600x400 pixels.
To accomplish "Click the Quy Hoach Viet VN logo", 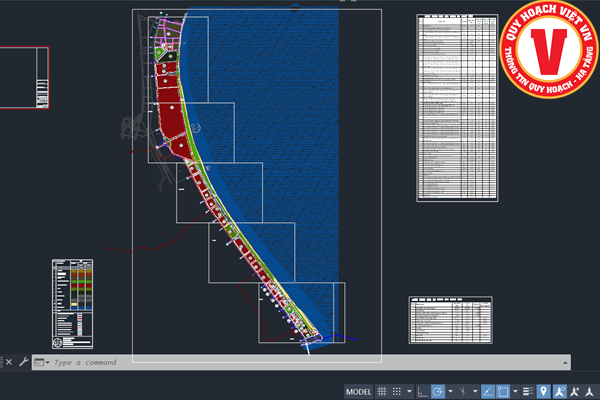I will coord(548,50).
